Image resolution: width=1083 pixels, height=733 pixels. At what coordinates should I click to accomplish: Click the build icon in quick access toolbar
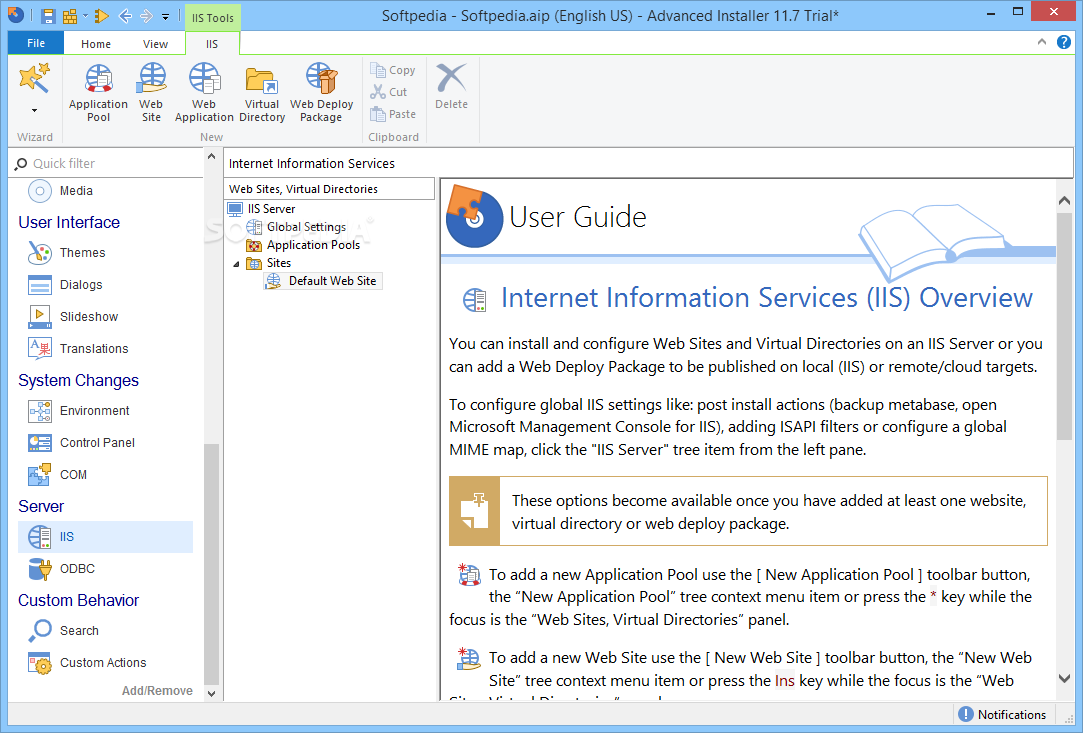point(70,15)
